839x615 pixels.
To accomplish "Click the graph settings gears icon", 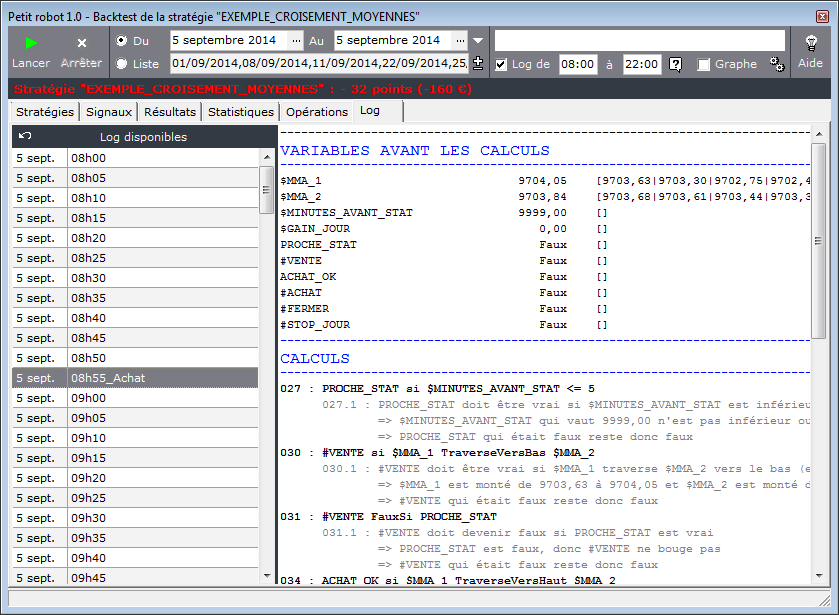I will tap(776, 64).
